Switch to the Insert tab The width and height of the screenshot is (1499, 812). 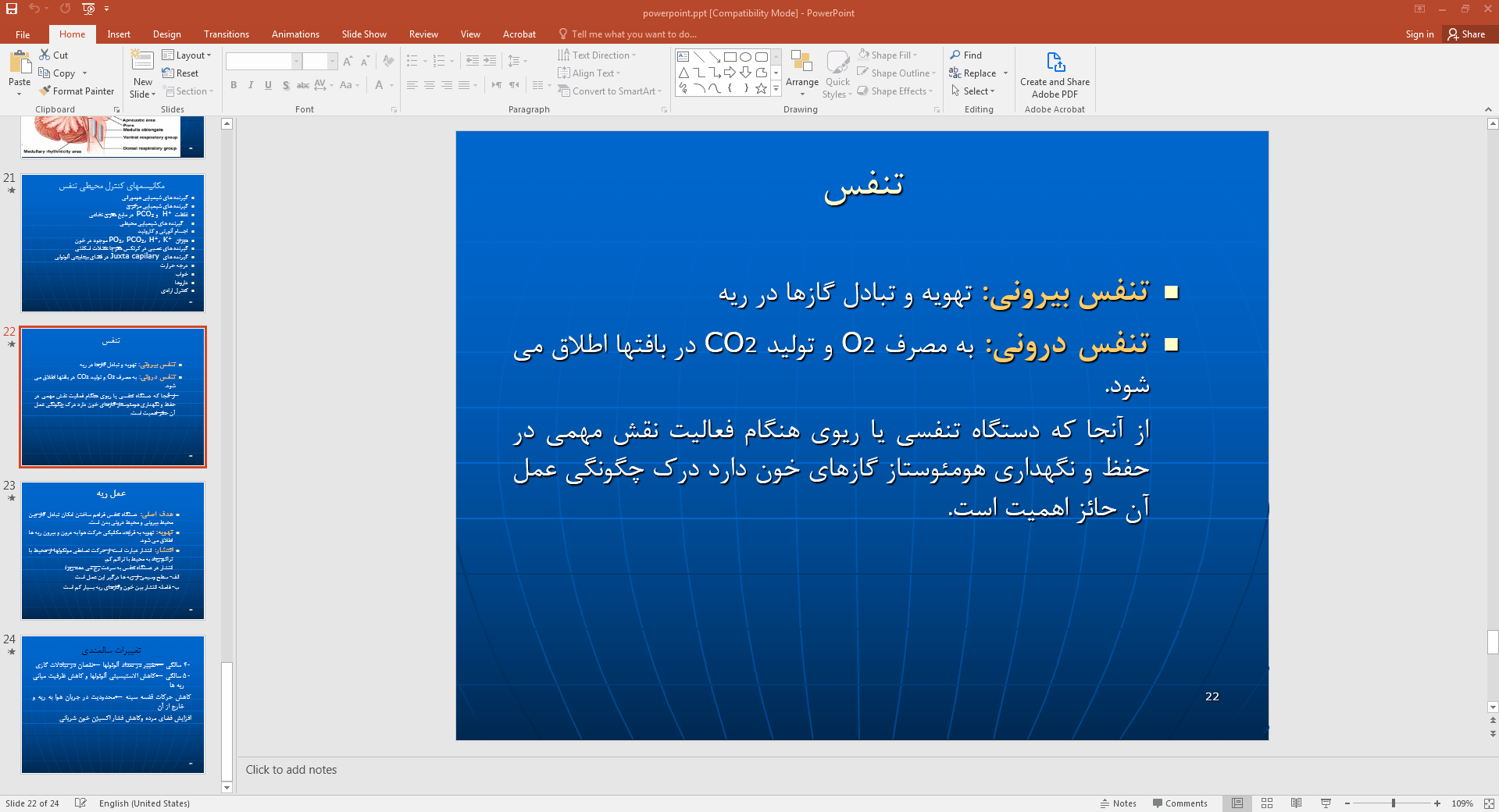119,34
